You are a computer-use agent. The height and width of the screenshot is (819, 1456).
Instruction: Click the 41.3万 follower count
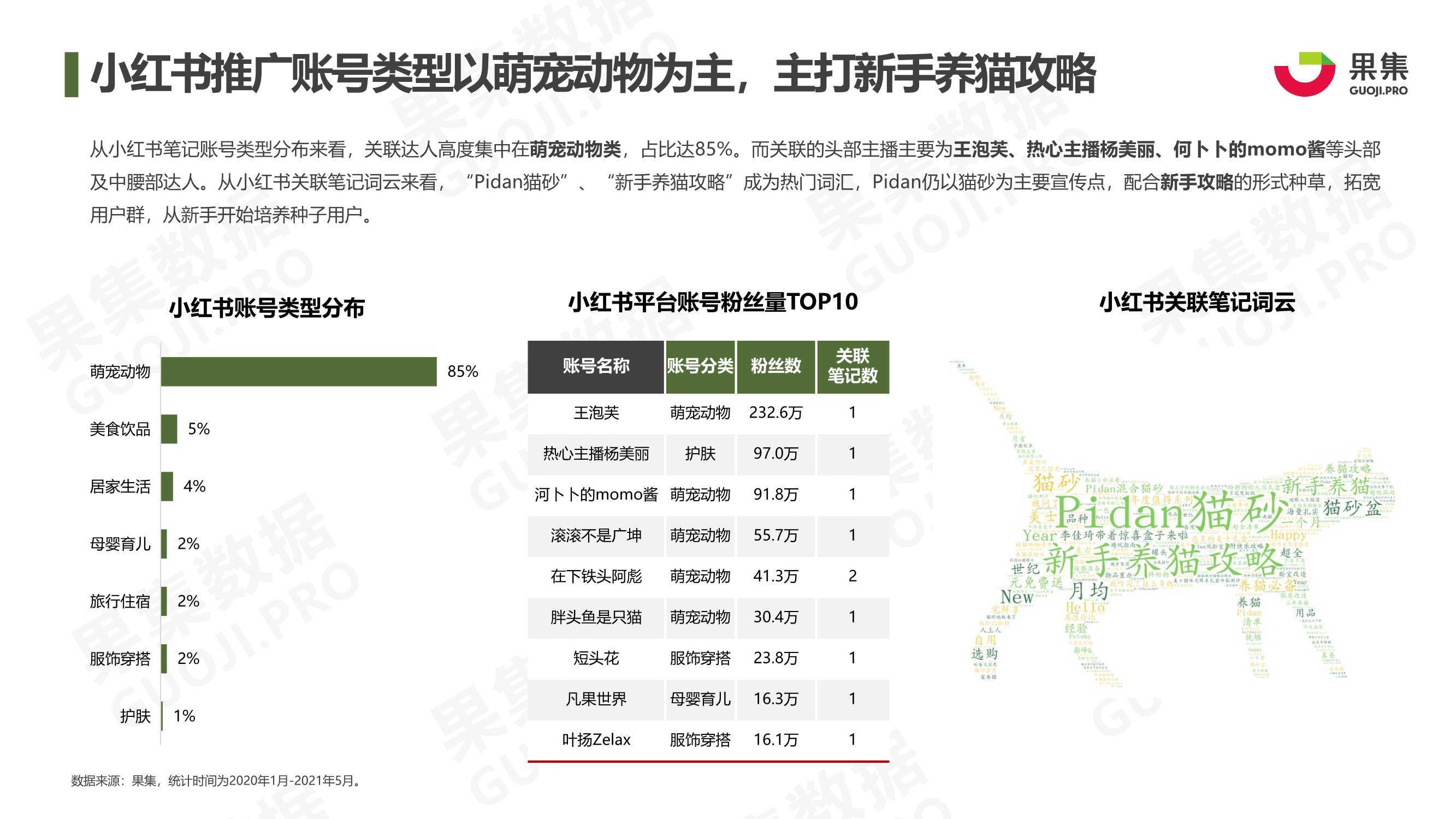[776, 576]
